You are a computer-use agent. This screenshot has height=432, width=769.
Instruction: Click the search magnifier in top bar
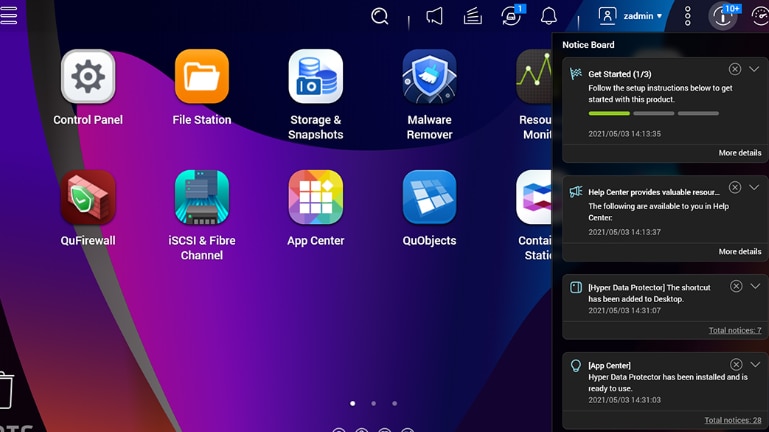pyautogui.click(x=380, y=16)
